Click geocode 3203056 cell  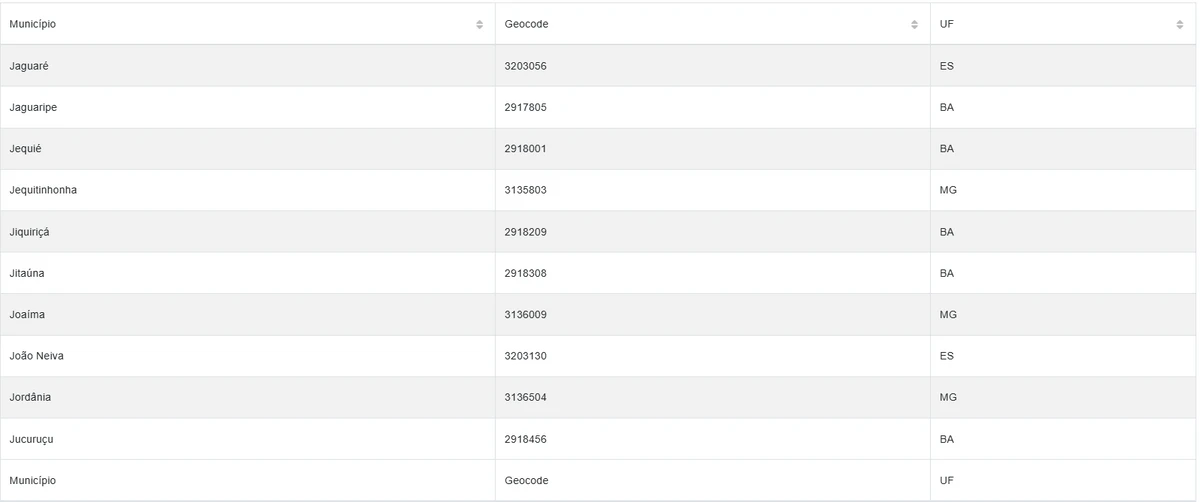tap(525, 66)
